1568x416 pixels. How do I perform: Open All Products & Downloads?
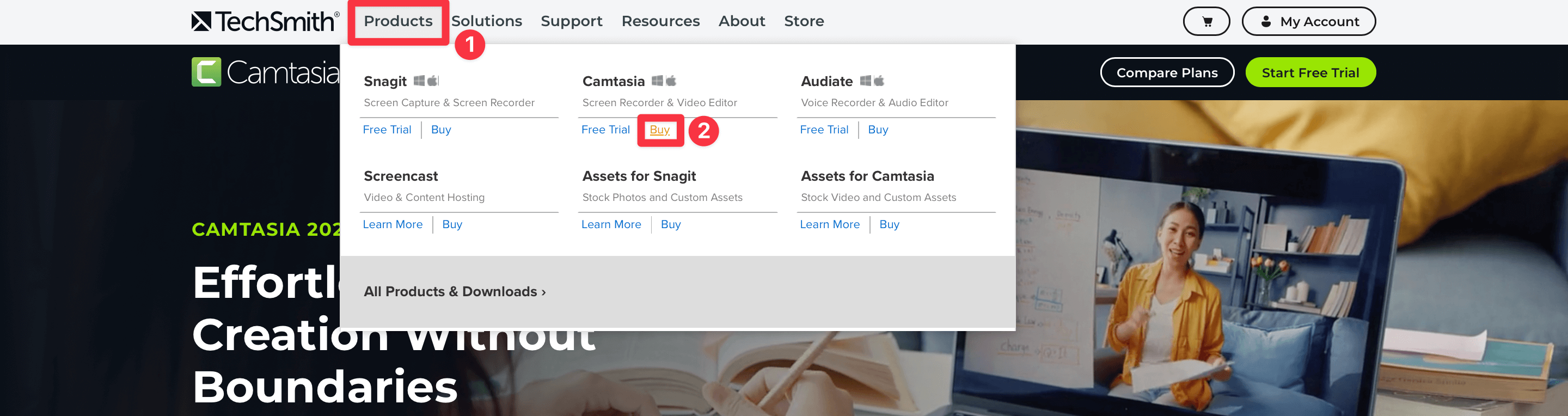[x=455, y=292]
